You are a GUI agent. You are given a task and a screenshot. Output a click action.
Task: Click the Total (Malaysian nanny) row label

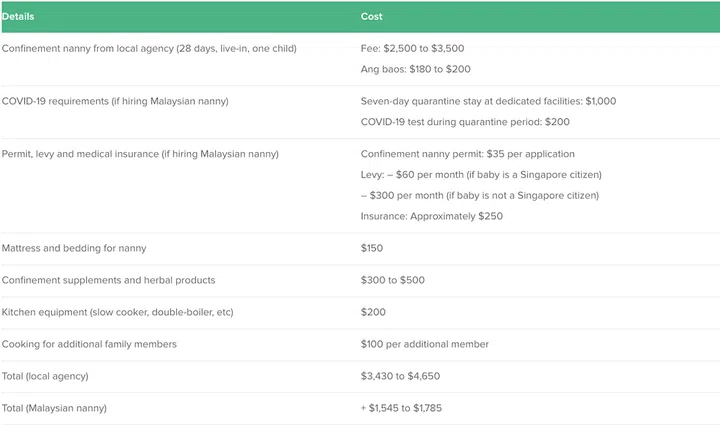pos(54,408)
